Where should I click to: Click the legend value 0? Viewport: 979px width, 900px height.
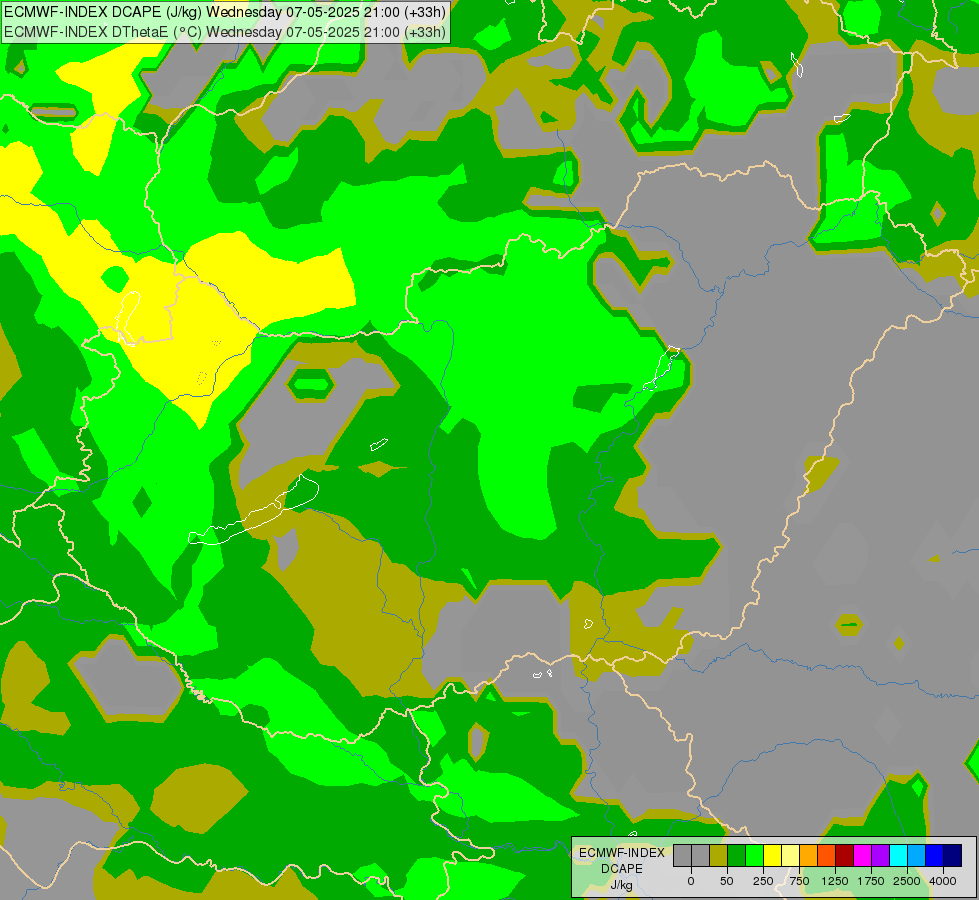click(x=691, y=881)
